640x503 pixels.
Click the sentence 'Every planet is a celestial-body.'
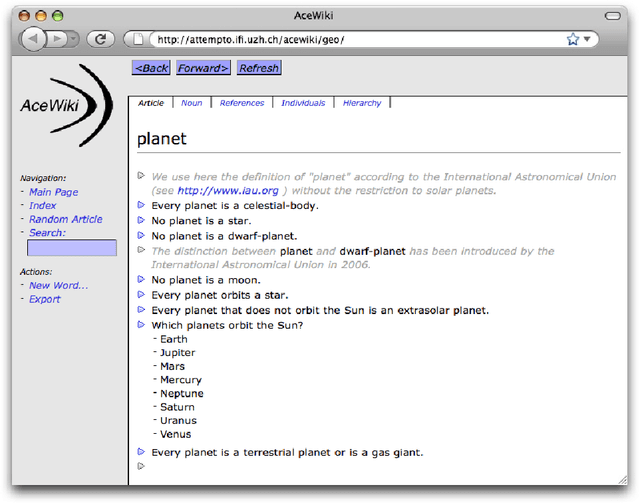point(235,206)
